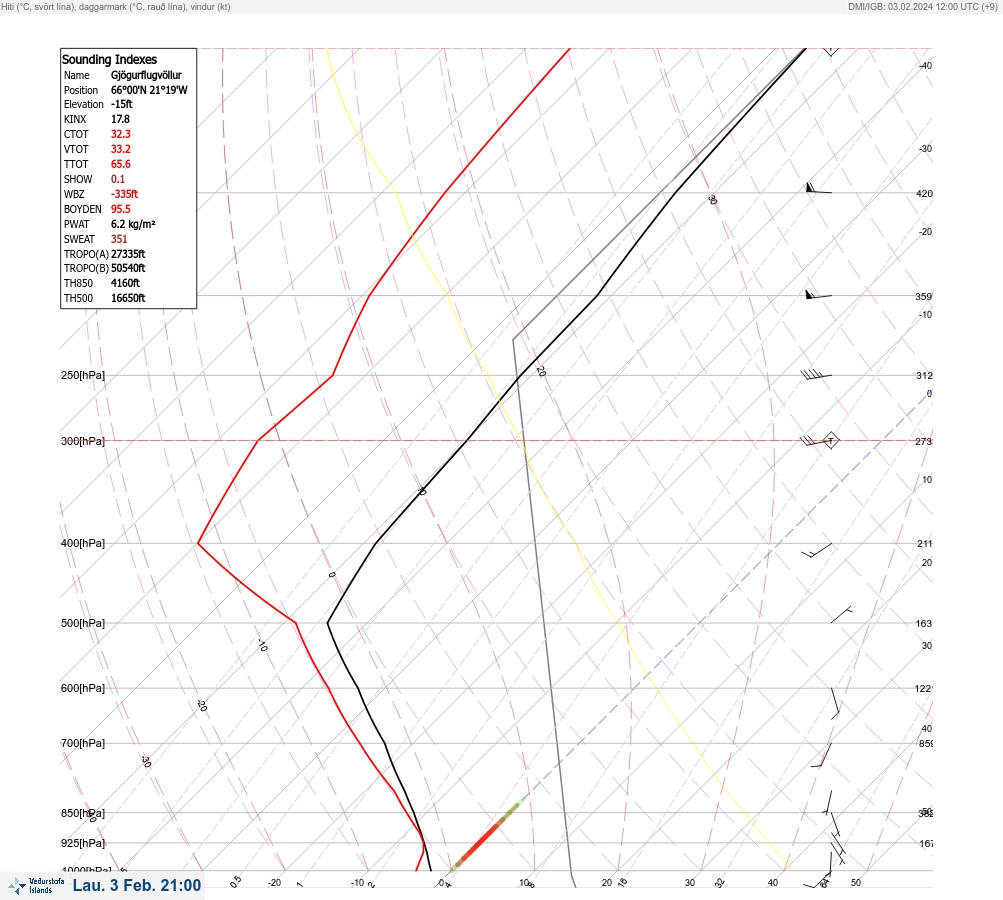Click the '-30' temperature label on right axis
The height and width of the screenshot is (900, 1003).
click(925, 148)
